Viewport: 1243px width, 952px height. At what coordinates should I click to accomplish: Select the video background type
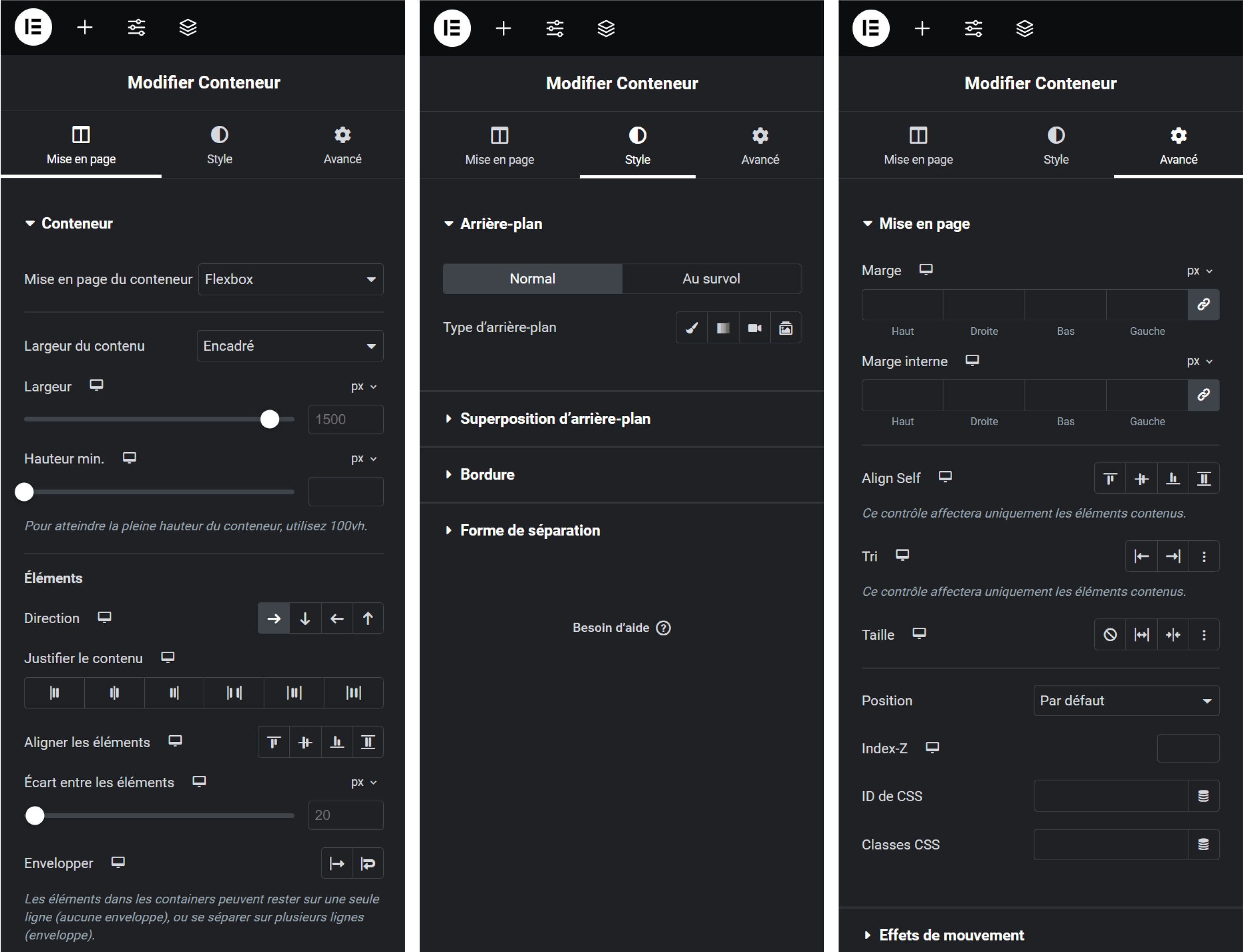pos(754,328)
